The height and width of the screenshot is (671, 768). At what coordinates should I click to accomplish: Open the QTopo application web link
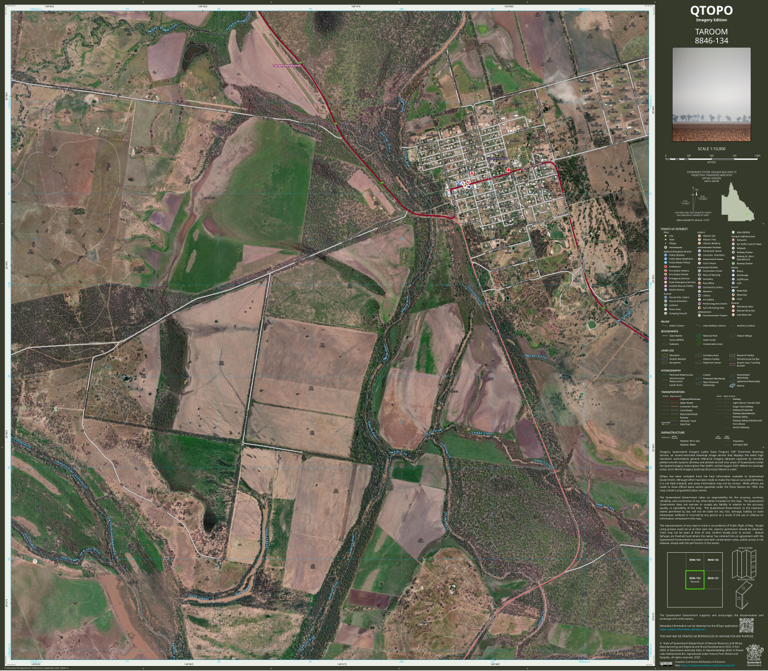[683, 629]
